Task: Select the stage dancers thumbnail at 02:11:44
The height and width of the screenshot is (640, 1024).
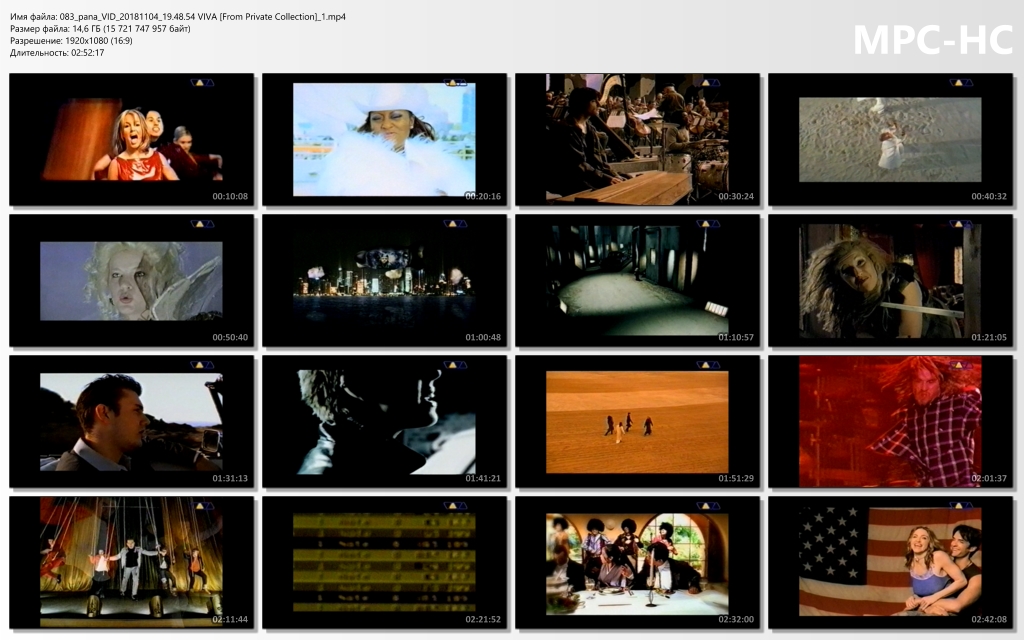Action: pyautogui.click(x=131, y=562)
